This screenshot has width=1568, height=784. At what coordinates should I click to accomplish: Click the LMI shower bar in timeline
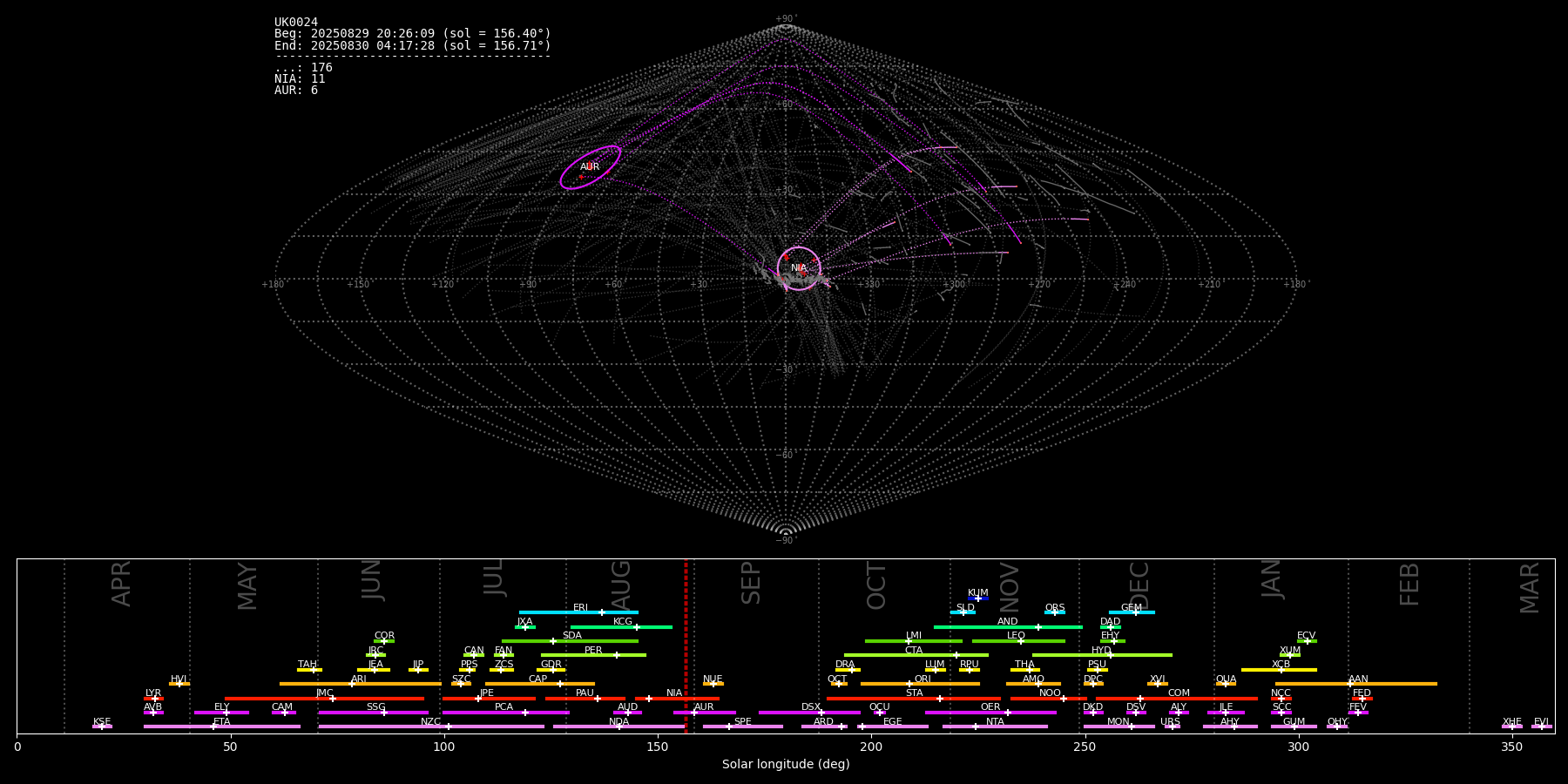click(914, 641)
